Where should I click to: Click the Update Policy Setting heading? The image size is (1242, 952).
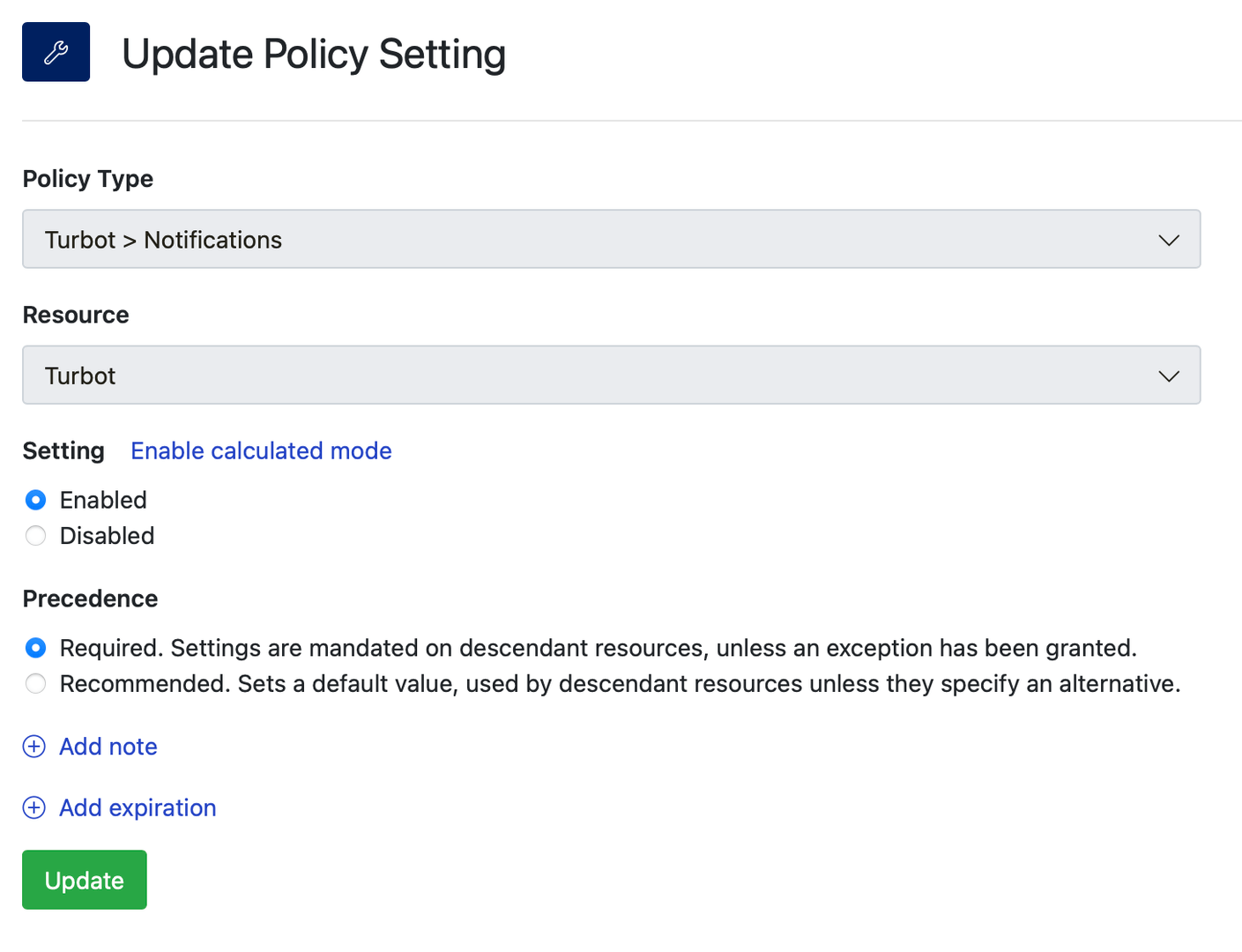313,54
